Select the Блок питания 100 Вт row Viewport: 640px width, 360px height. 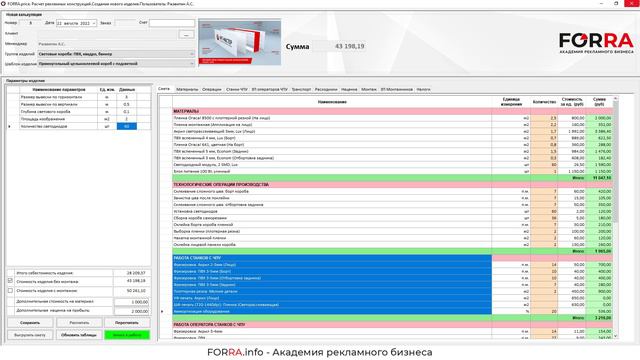pyautogui.click(x=392, y=171)
